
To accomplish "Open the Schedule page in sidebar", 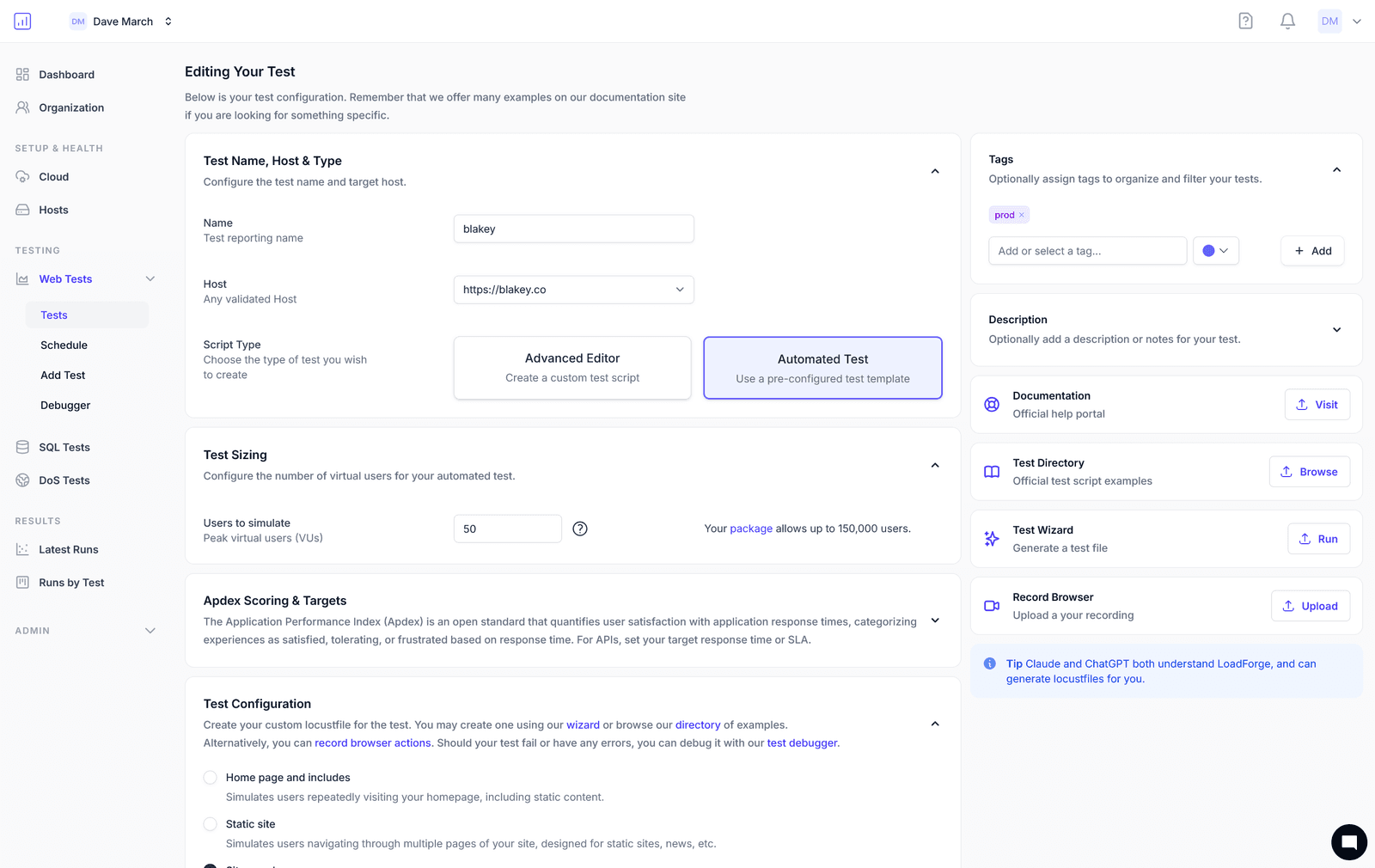I will point(64,345).
